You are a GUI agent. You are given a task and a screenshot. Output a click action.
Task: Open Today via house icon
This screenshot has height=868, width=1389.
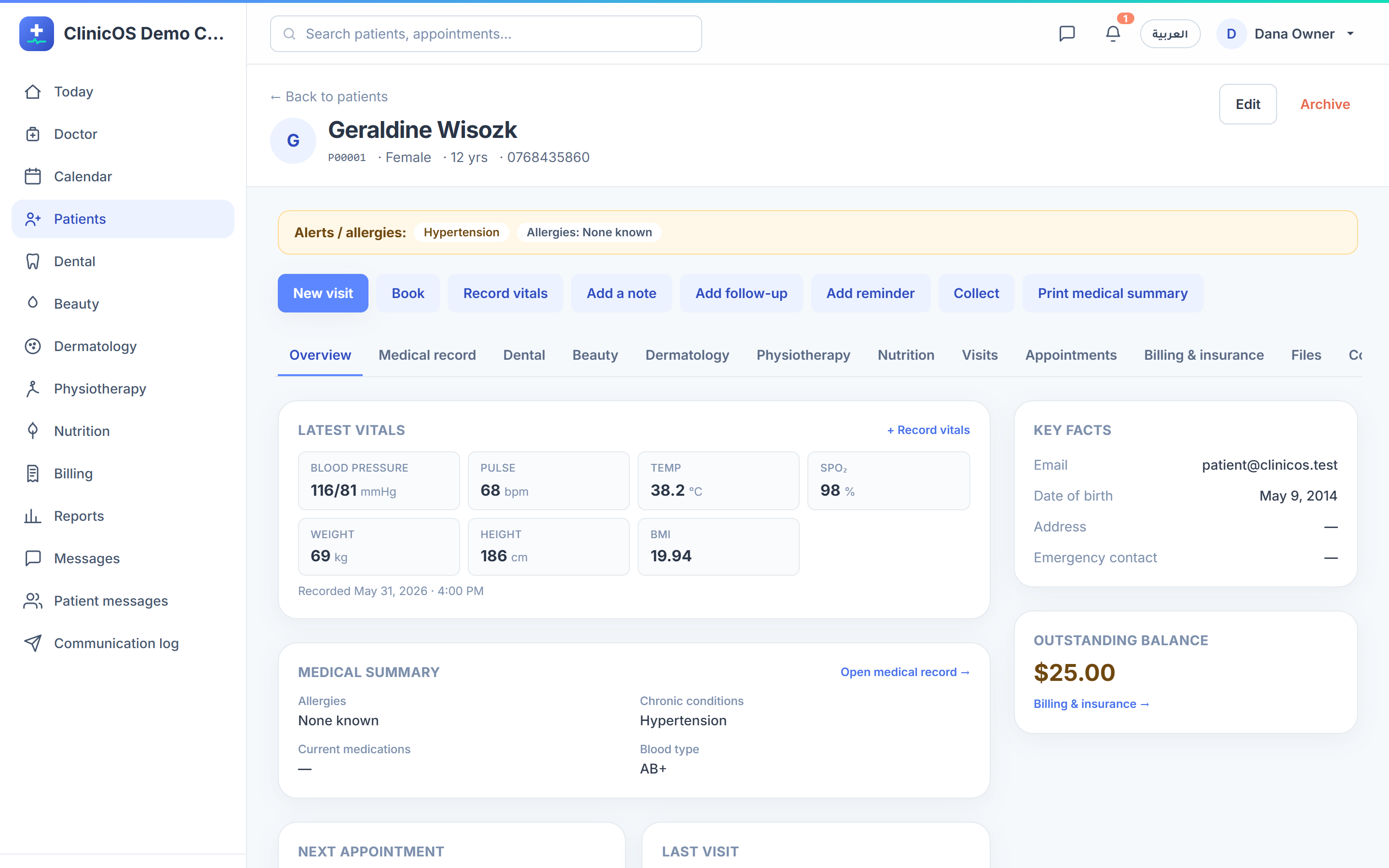(33, 92)
